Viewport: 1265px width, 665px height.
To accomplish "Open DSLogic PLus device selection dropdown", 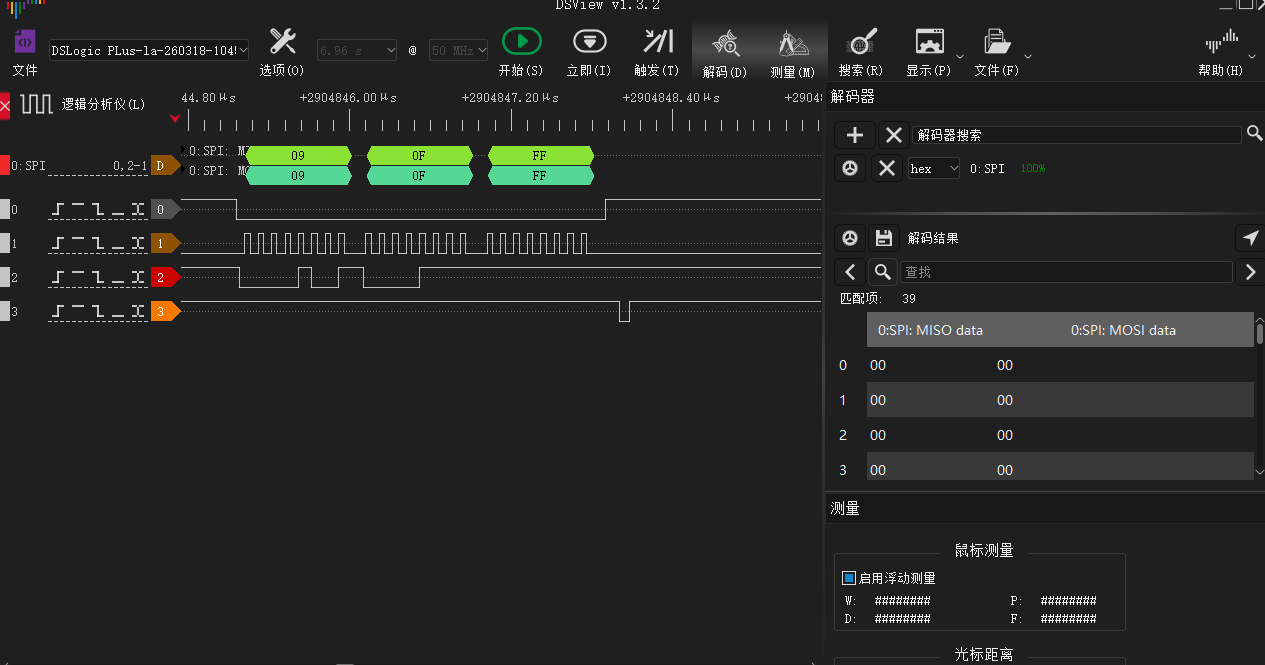I will click(149, 50).
